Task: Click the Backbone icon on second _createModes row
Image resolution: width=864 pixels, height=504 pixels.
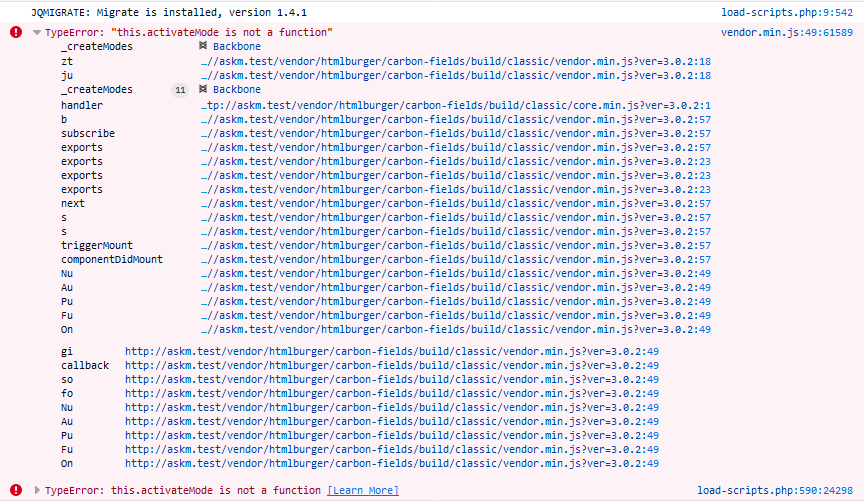Action: tap(203, 89)
